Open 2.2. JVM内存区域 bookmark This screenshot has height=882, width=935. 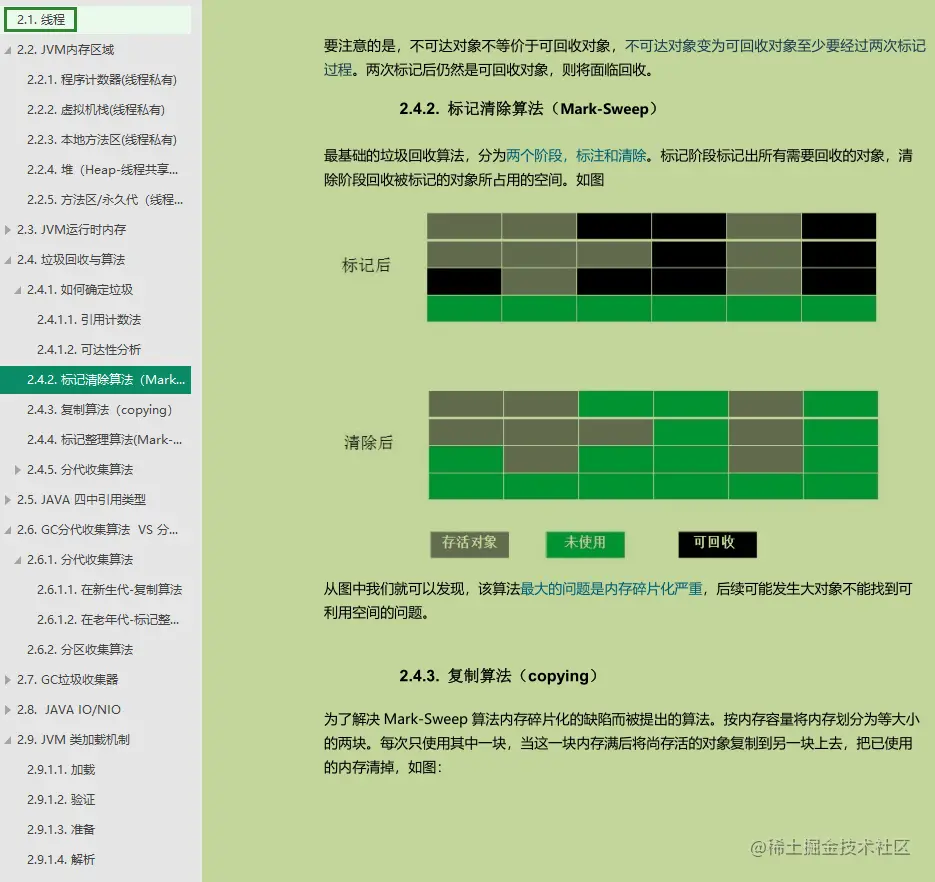[66, 50]
